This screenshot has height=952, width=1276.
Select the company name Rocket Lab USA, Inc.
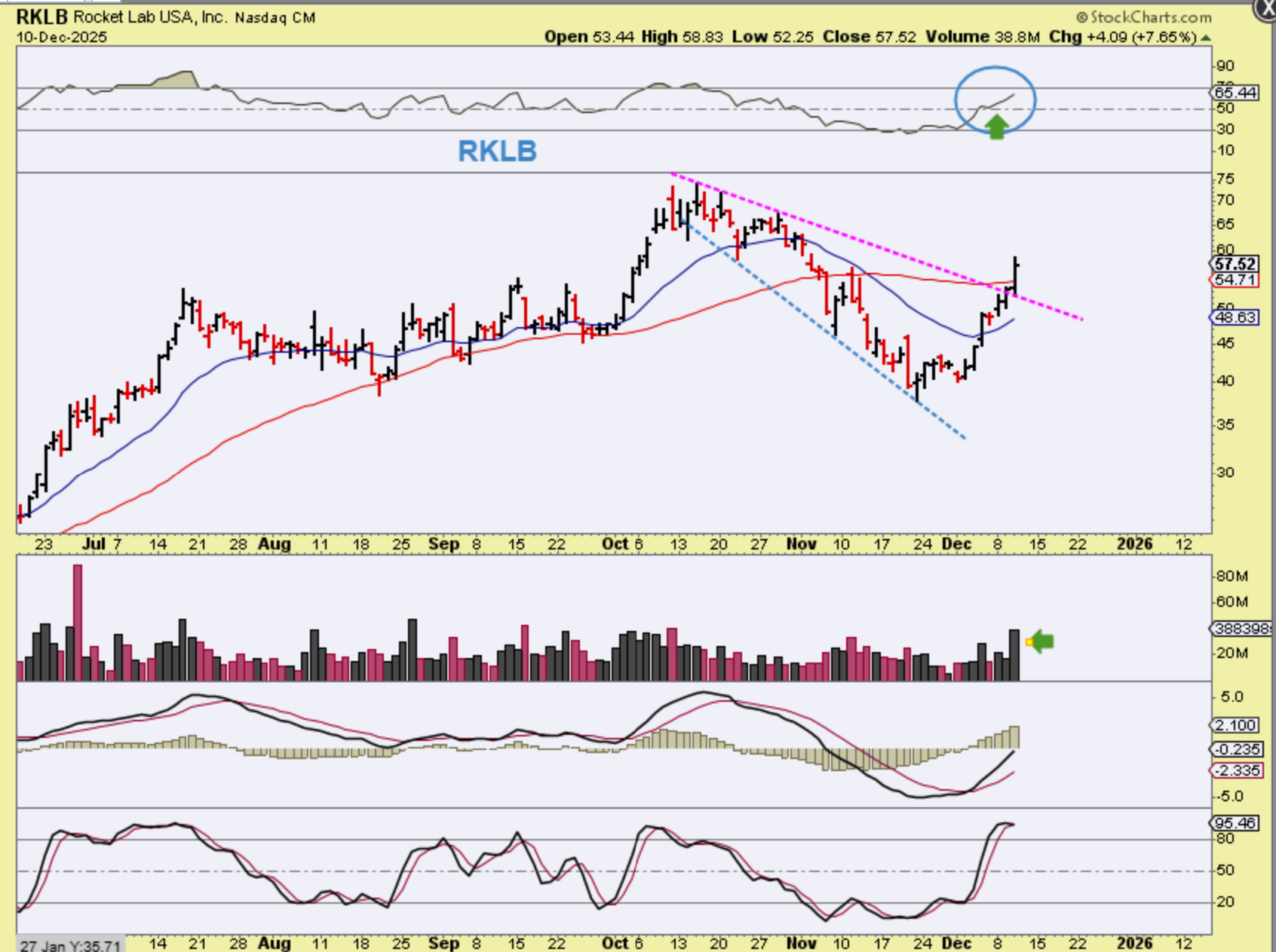coord(150,17)
